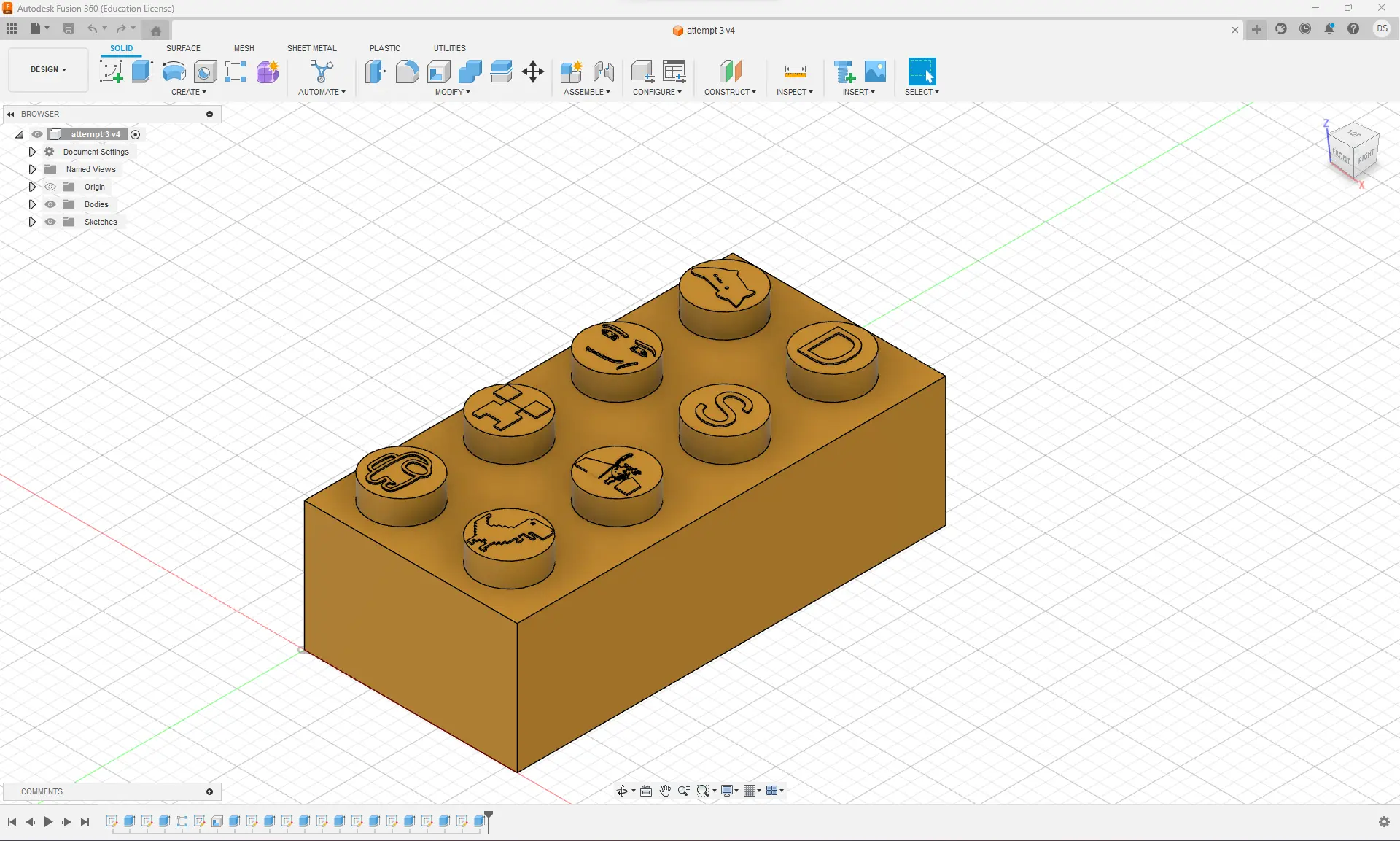The width and height of the screenshot is (1400, 841).
Task: Step timeline back one feature
Action: click(30, 822)
